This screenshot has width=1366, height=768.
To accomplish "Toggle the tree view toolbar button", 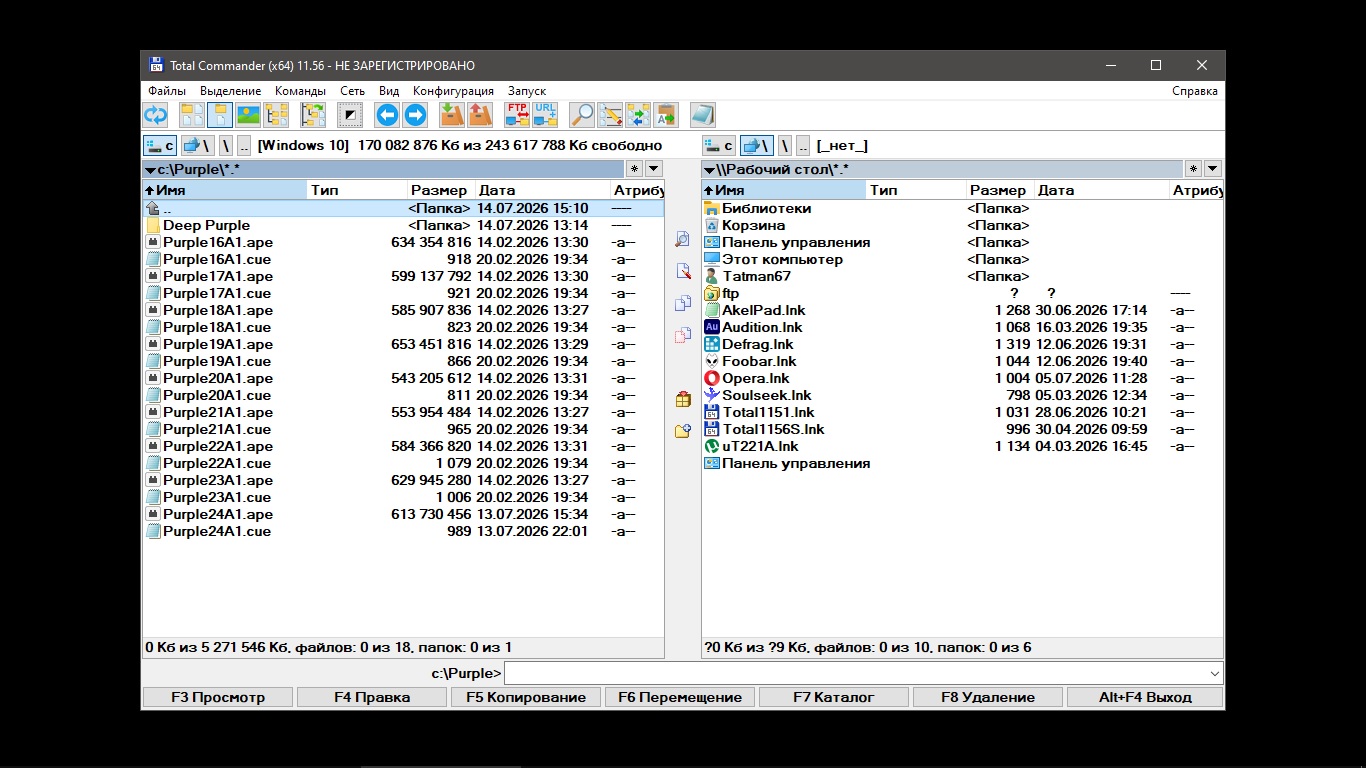I will pyautogui.click(x=276, y=115).
